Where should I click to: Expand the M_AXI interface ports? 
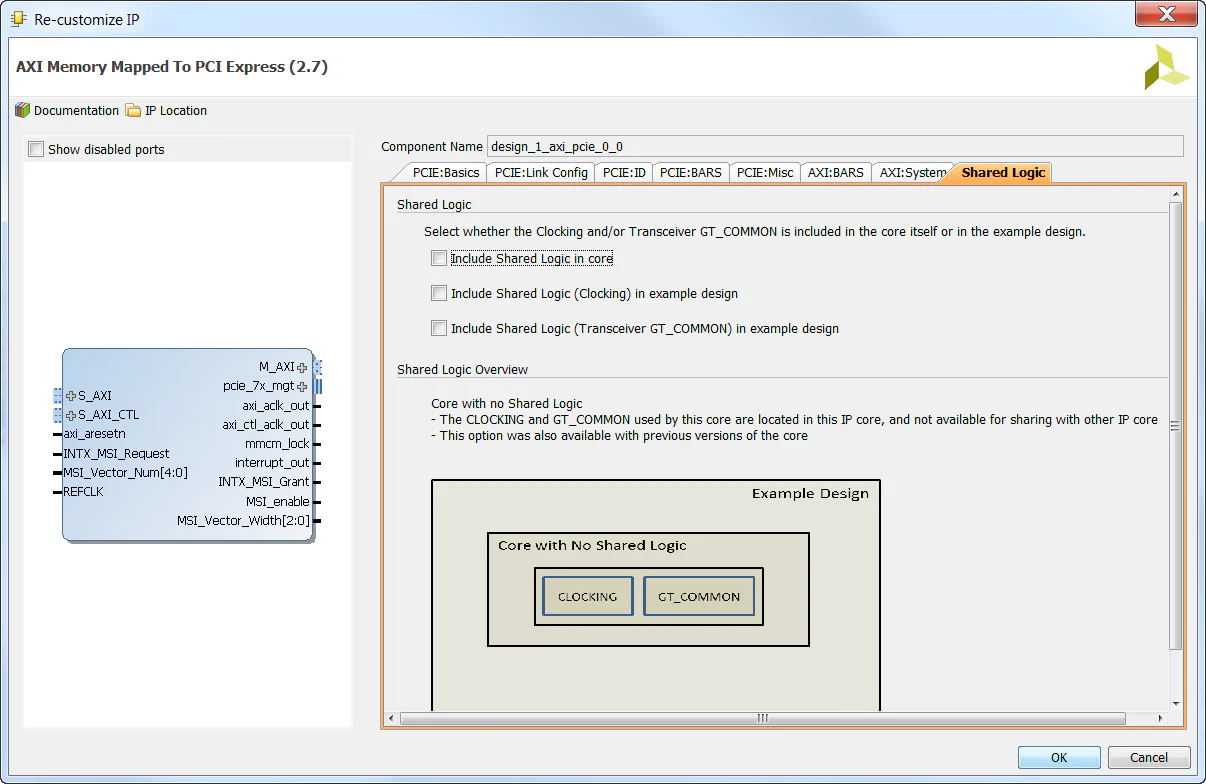(x=303, y=366)
